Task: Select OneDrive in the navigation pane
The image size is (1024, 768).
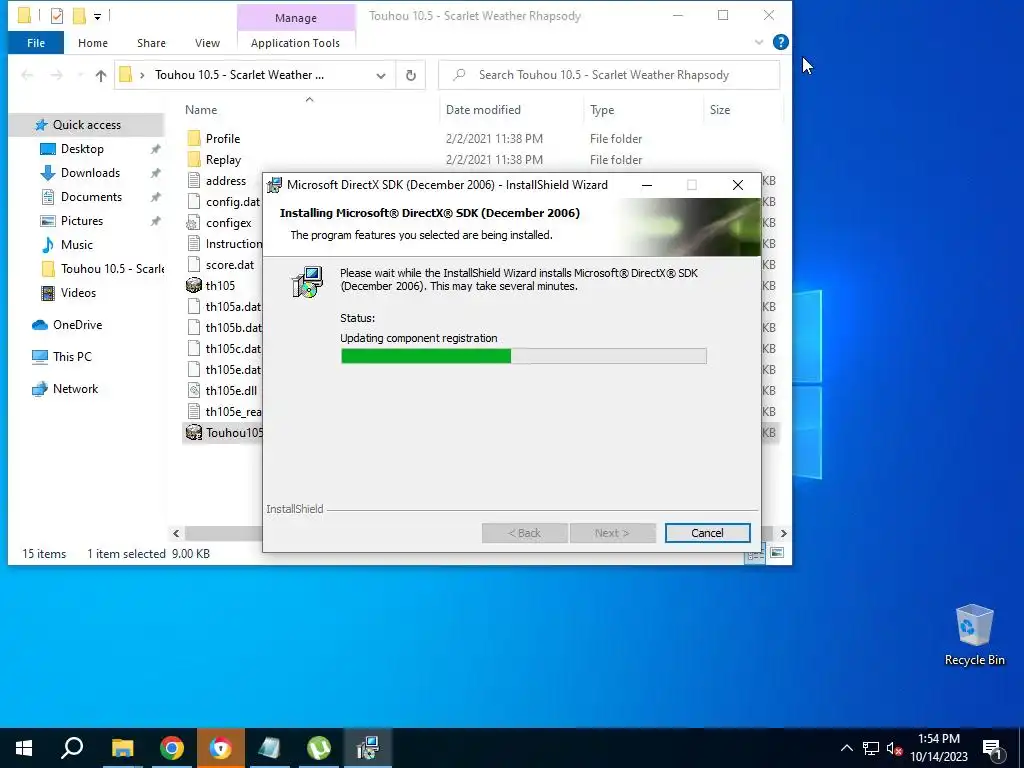Action: pyautogui.click(x=77, y=325)
